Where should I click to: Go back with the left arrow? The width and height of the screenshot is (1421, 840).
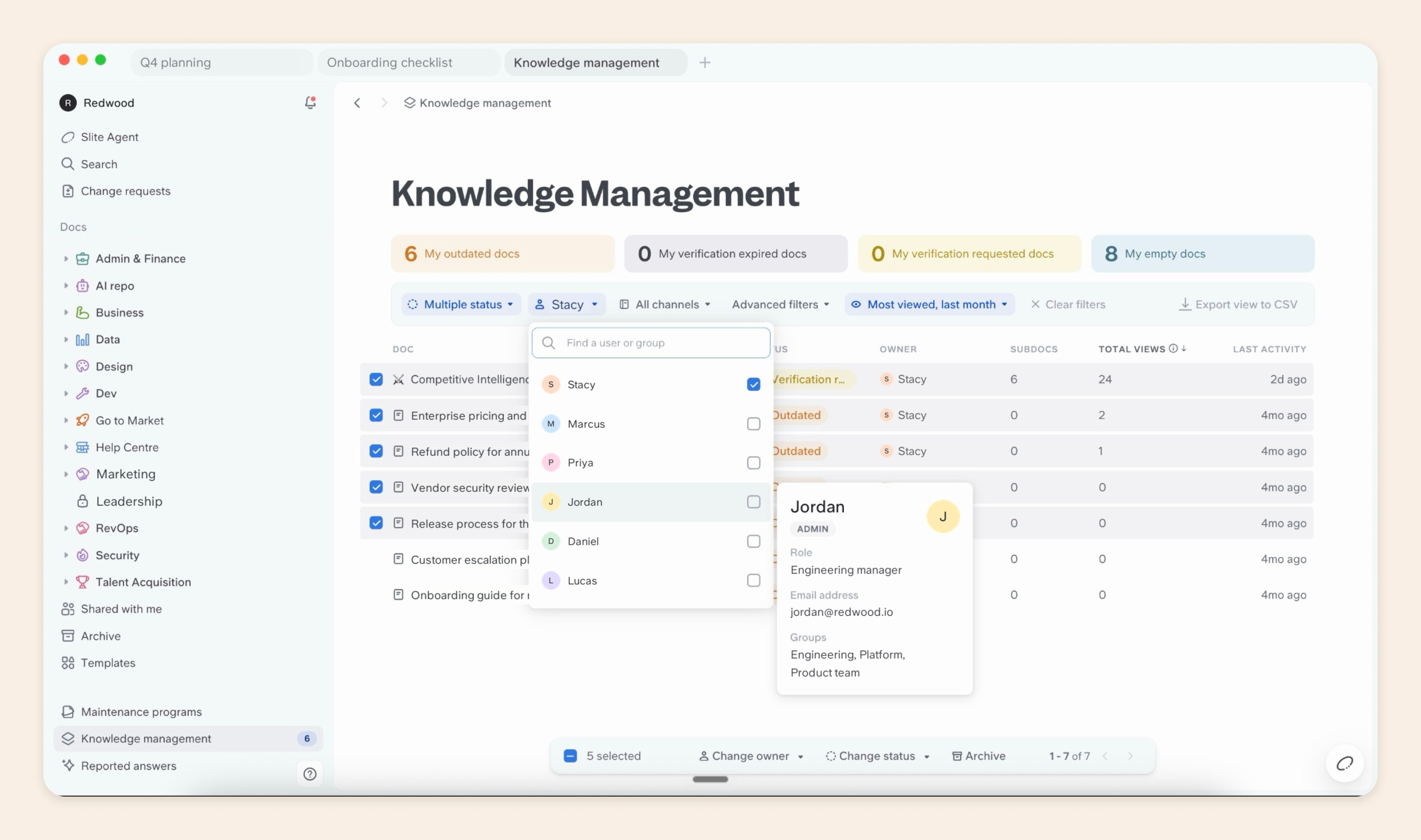[x=357, y=103]
